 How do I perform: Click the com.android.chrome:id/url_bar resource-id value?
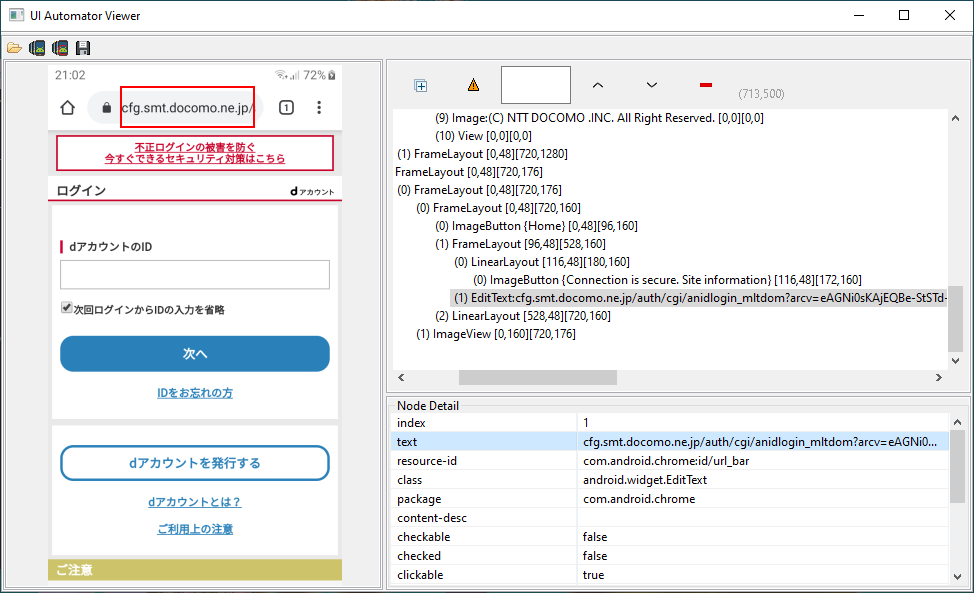pyautogui.click(x=666, y=461)
